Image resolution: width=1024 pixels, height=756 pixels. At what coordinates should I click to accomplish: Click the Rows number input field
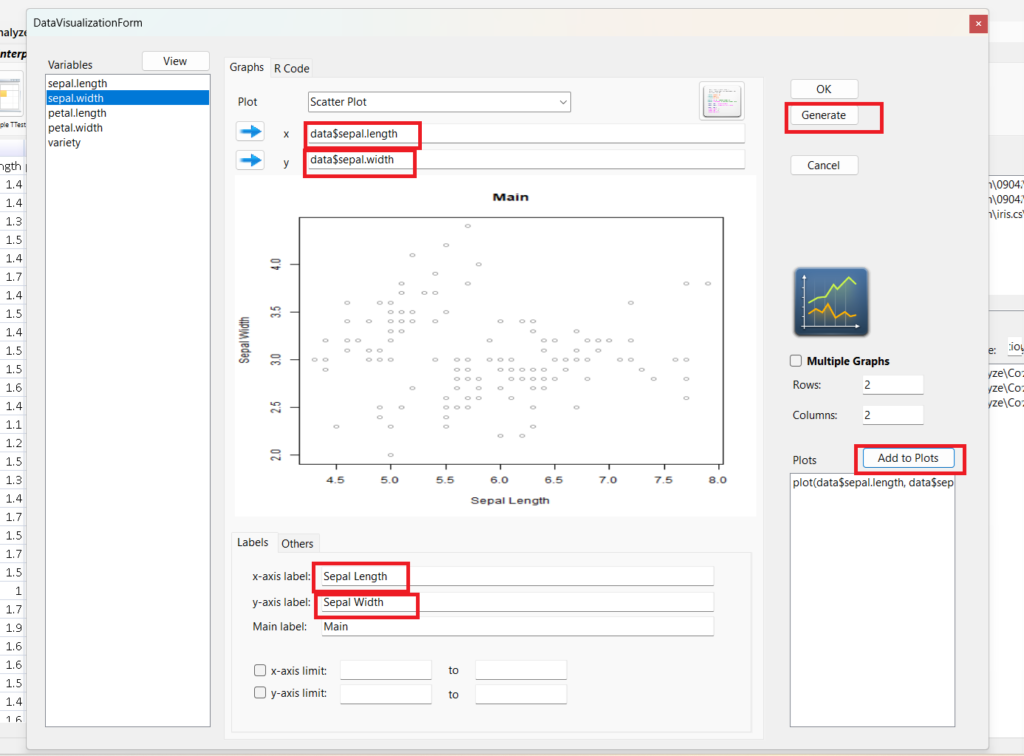[892, 385]
